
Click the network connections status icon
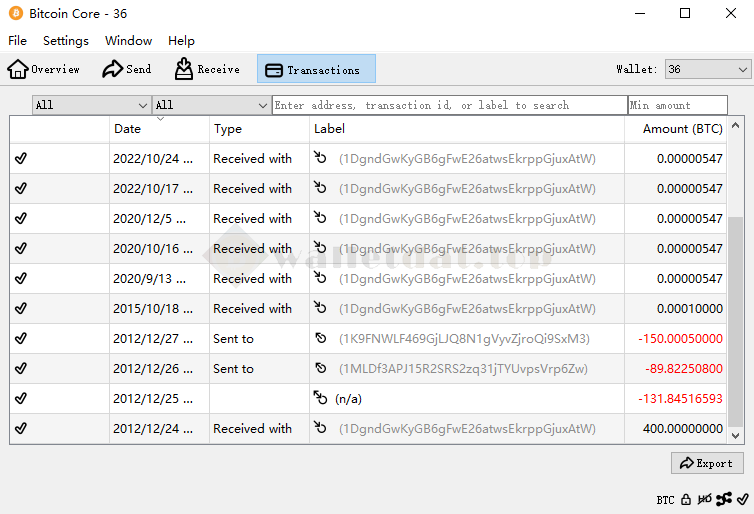(x=724, y=499)
